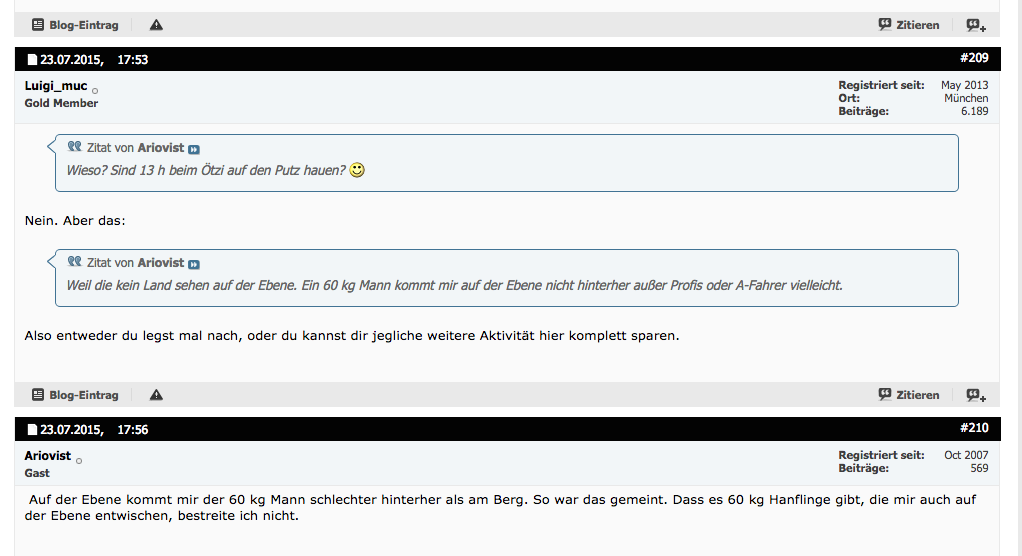The height and width of the screenshot is (556, 1022).
Task: Open the #210 post permalink
Action: (x=973, y=428)
